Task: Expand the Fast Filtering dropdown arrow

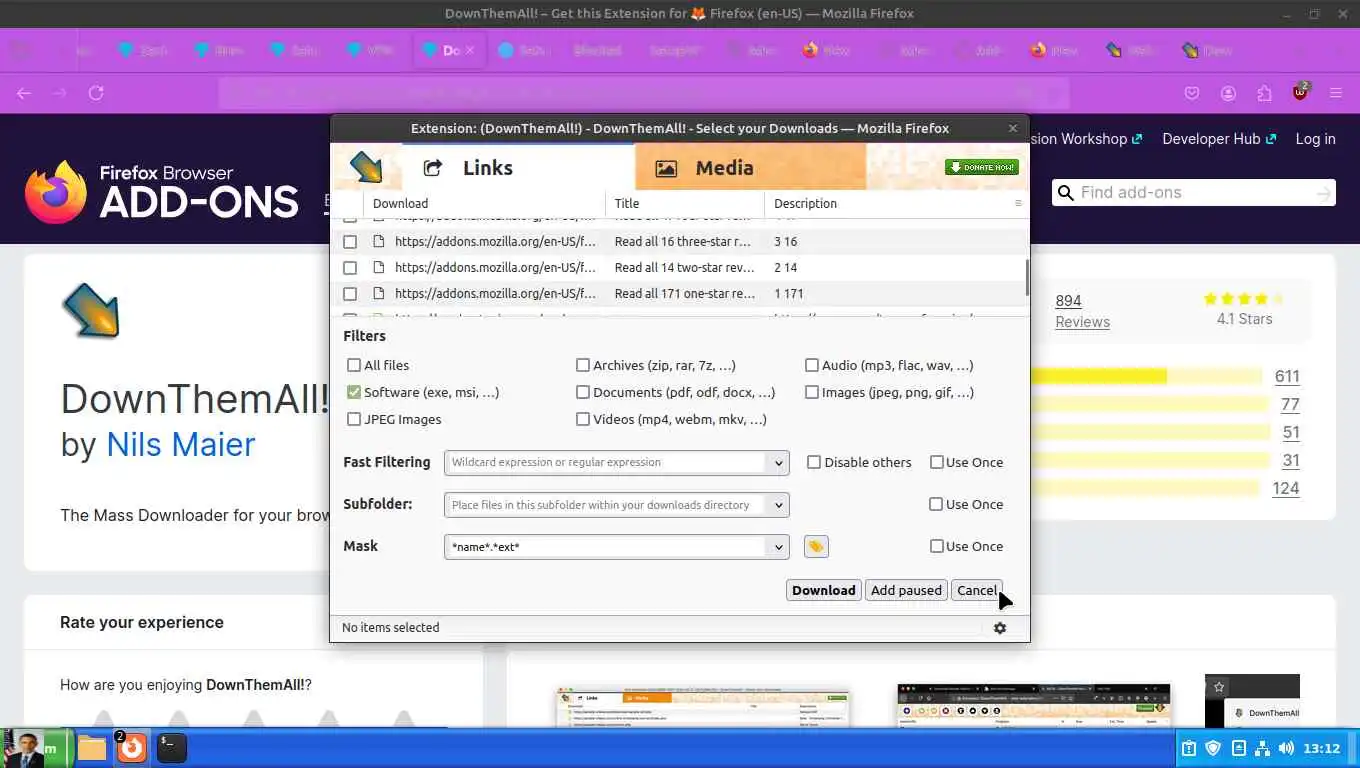Action: tap(778, 462)
